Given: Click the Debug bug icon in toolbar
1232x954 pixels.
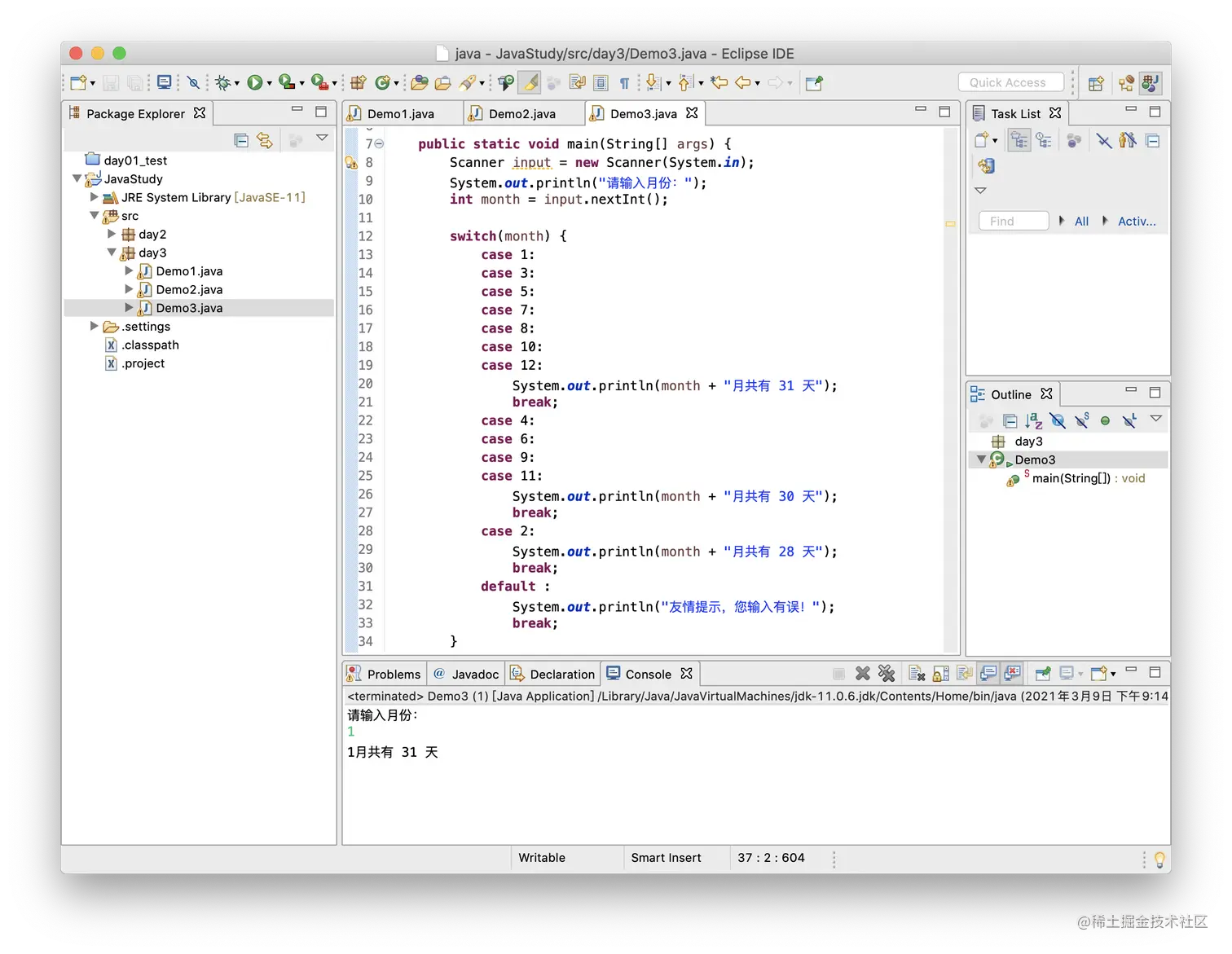Looking at the screenshot, I should [222, 82].
